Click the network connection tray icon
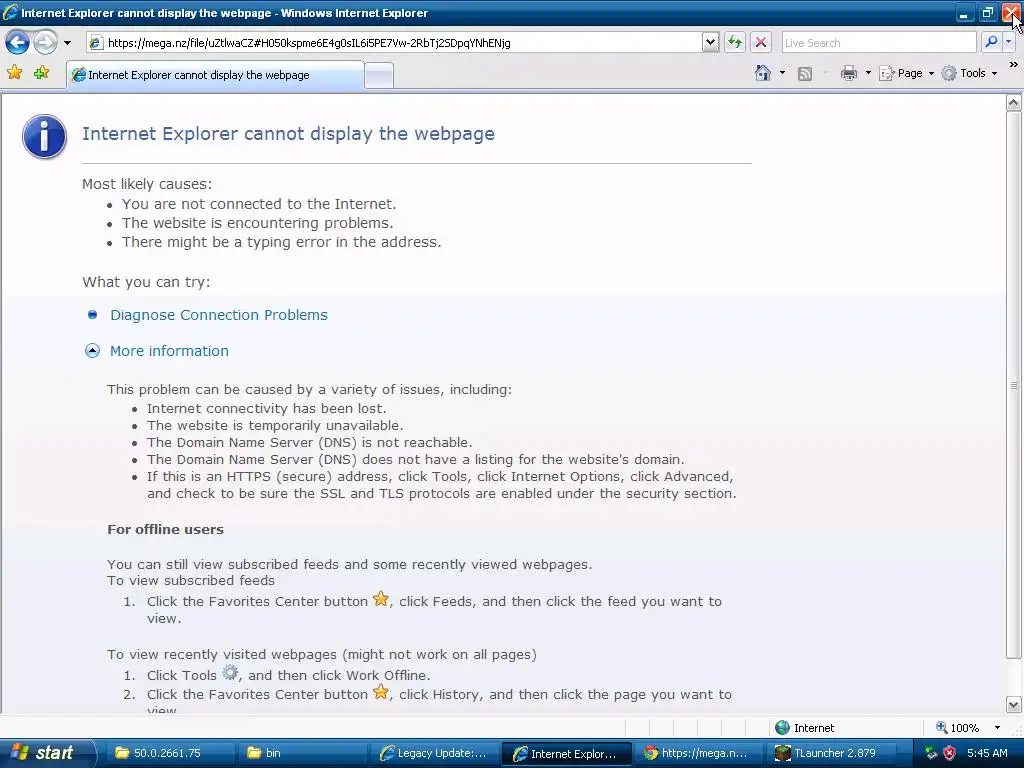The image size is (1024, 768). click(x=931, y=753)
